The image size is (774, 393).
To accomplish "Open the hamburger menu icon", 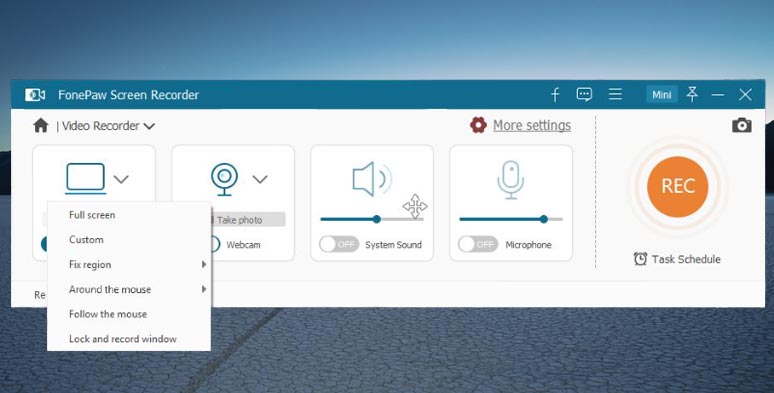I will click(x=615, y=94).
